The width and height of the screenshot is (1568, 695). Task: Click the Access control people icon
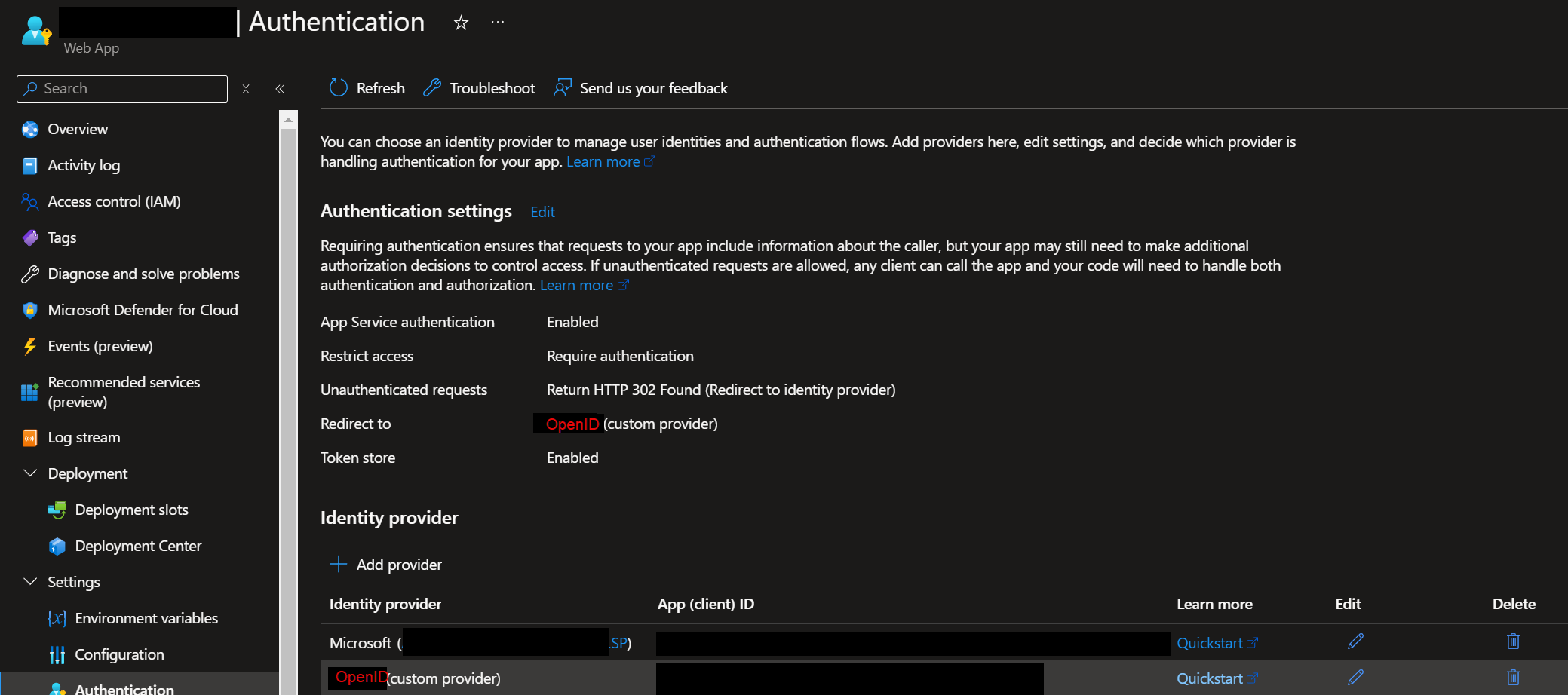pyautogui.click(x=30, y=202)
